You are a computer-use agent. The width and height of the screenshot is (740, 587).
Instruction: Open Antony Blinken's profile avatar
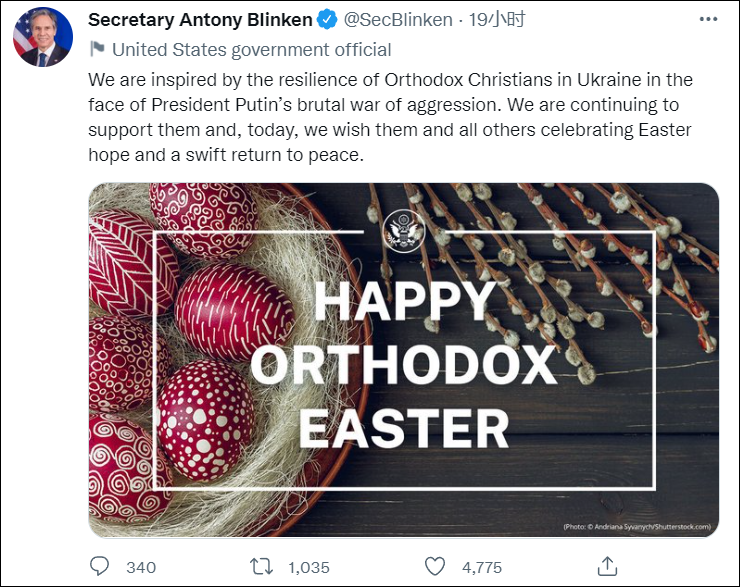(x=42, y=37)
